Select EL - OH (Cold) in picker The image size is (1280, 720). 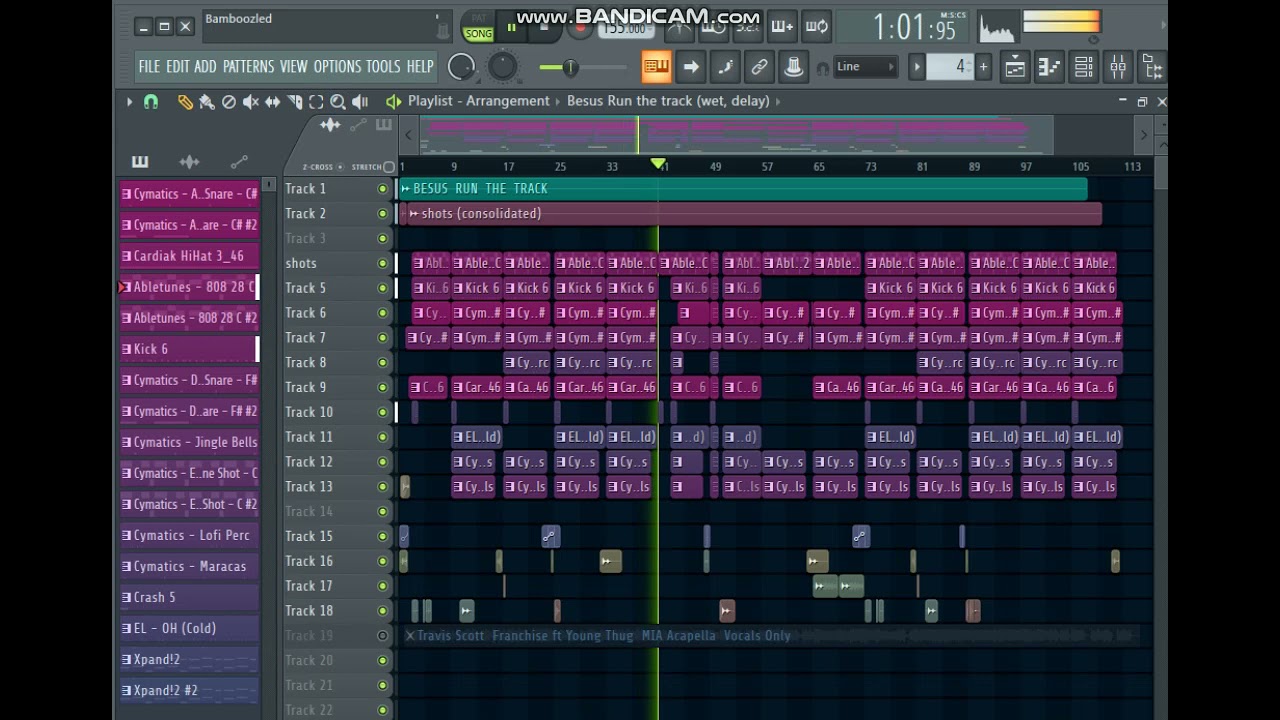click(x=189, y=628)
